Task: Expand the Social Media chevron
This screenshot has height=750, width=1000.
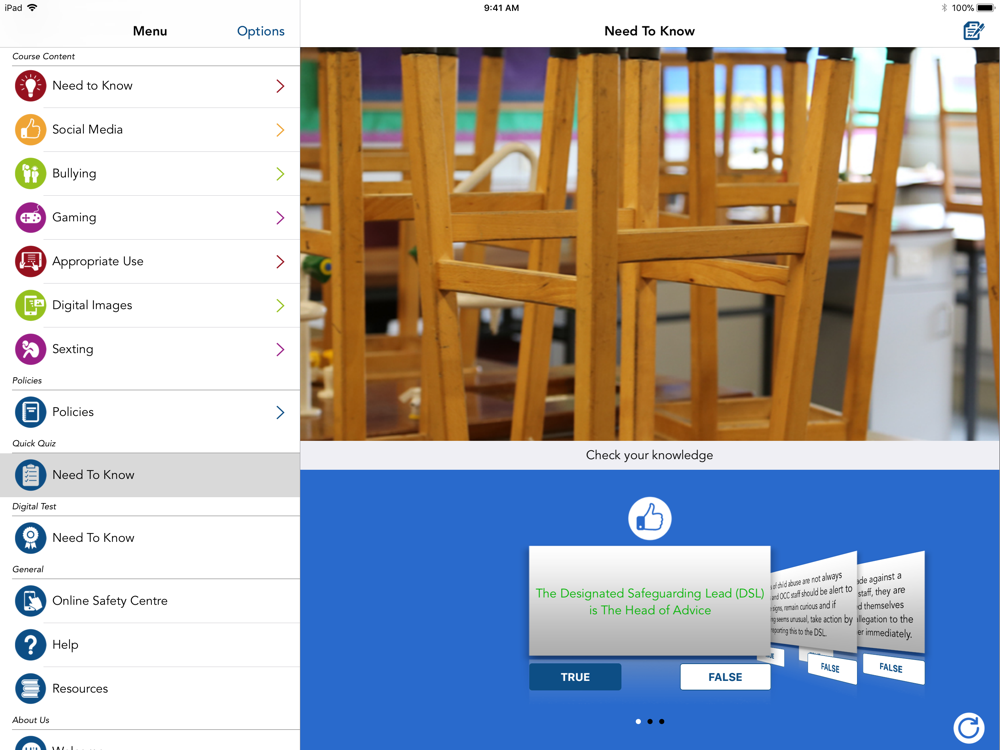Action: [280, 130]
